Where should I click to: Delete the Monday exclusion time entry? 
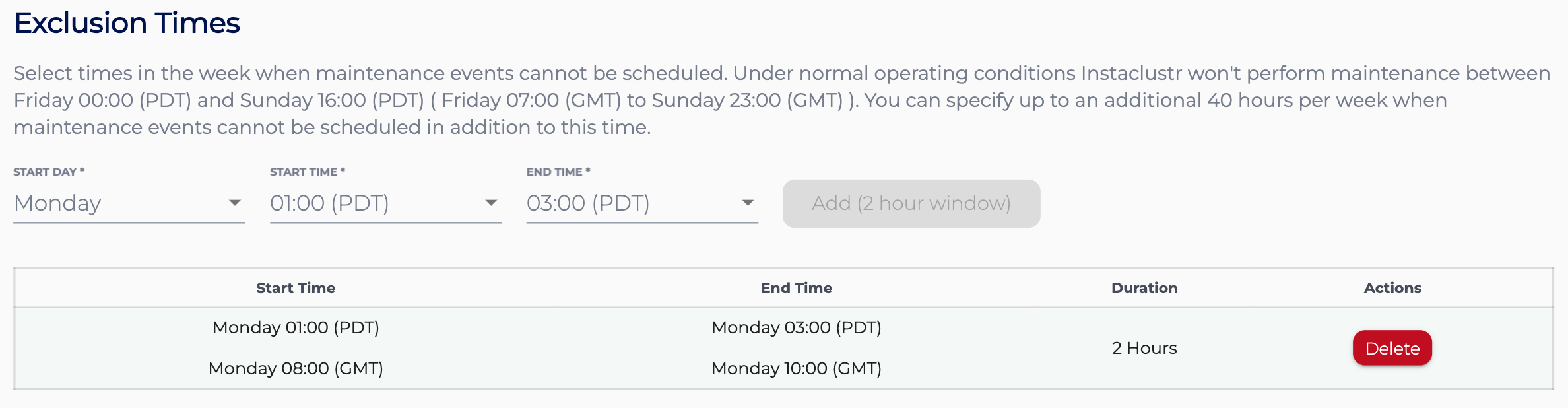1392,348
